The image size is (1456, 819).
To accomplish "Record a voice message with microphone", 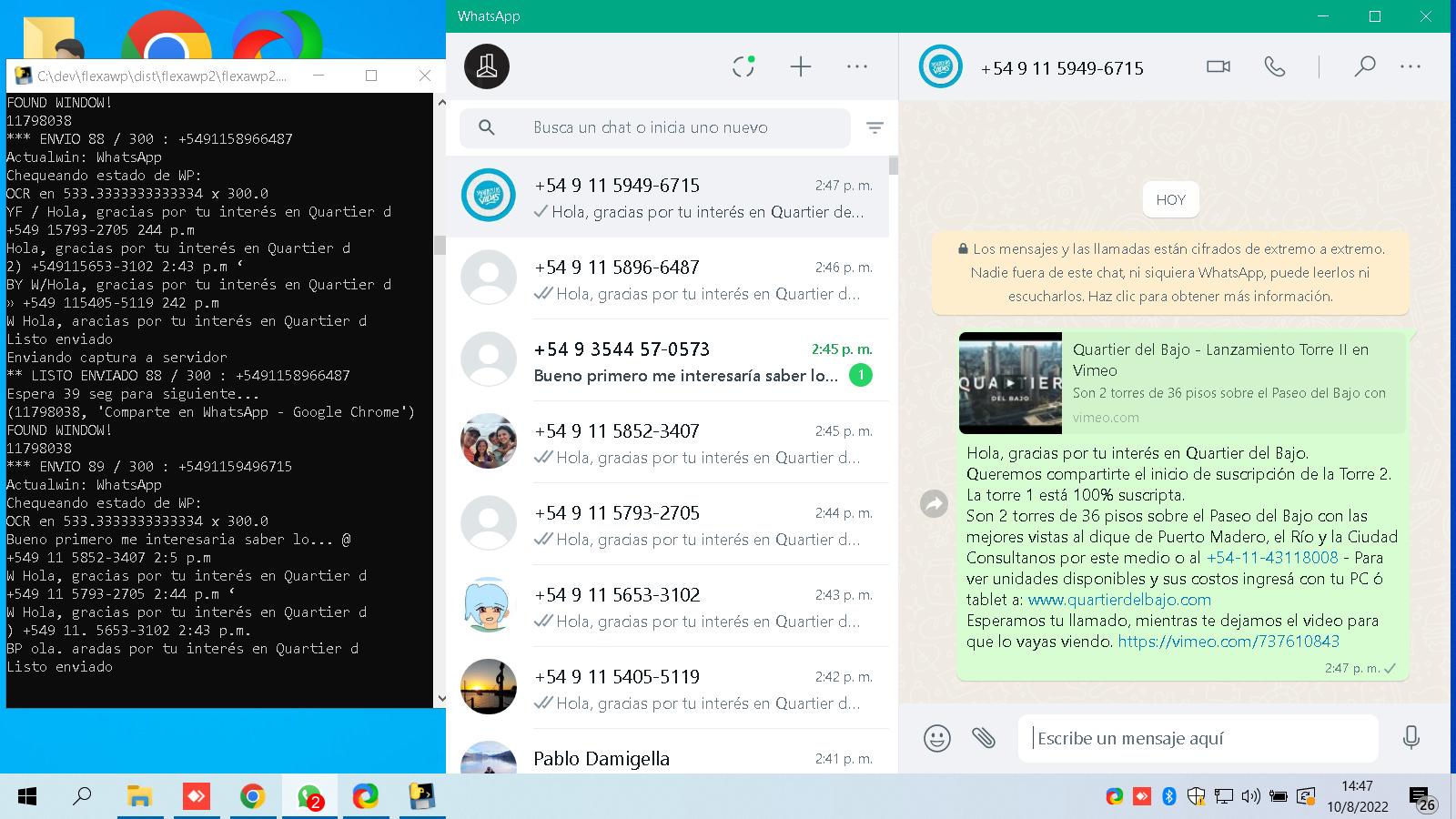I will pos(1411,737).
